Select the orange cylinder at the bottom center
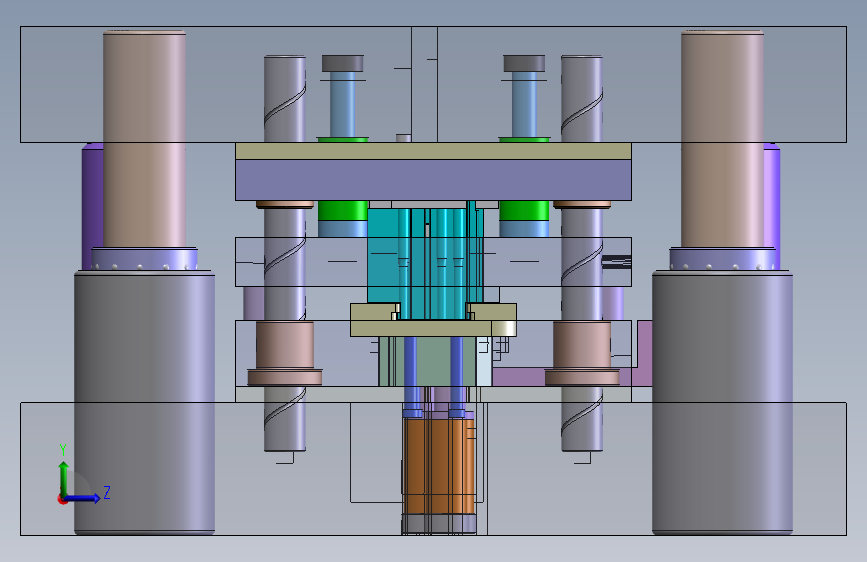867x562 pixels. pos(439,466)
